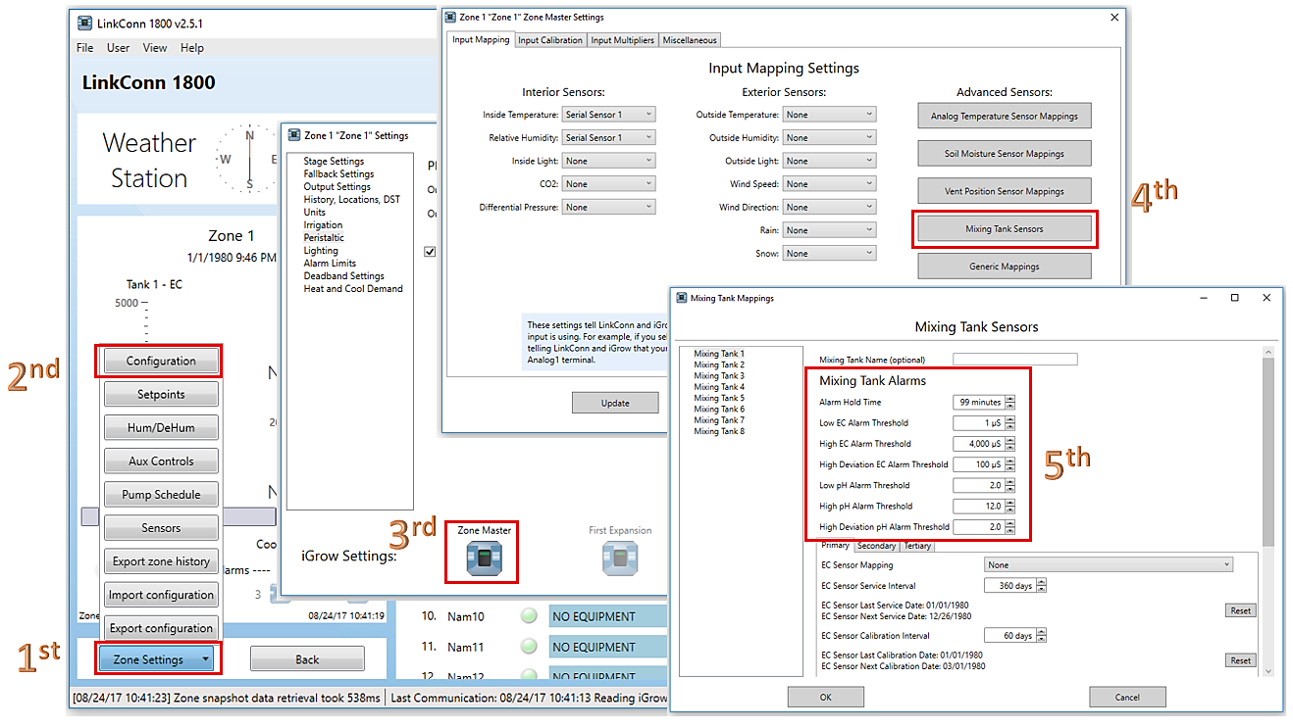Open the Inside Light dropdown
1293x723 pixels.
coord(608,161)
